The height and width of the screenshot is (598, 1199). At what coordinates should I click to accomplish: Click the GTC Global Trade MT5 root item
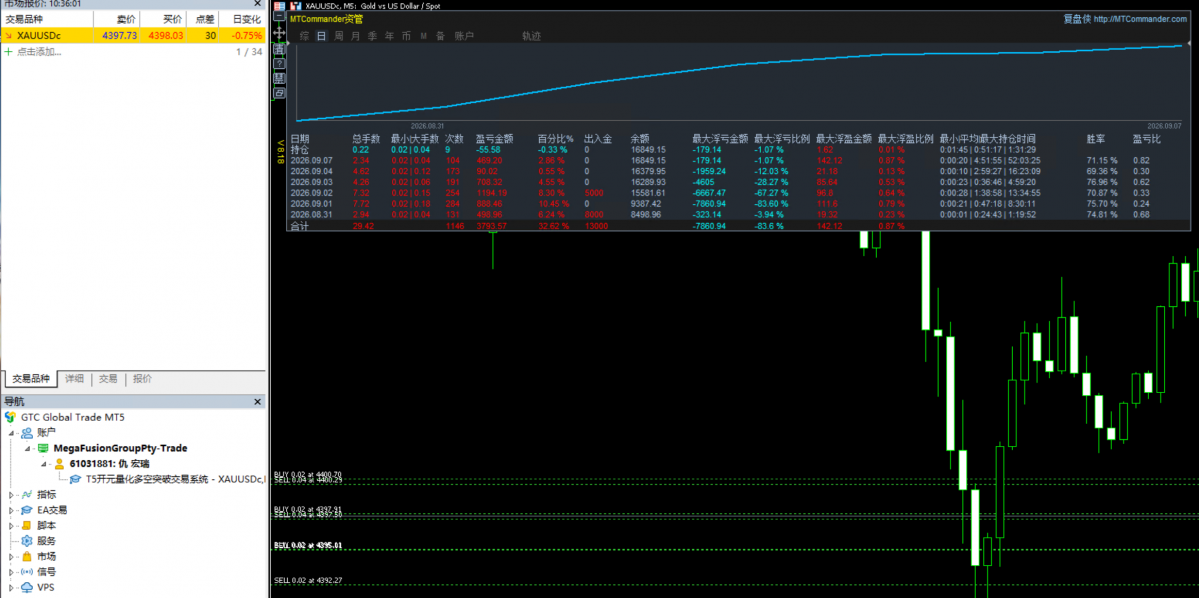click(71, 418)
